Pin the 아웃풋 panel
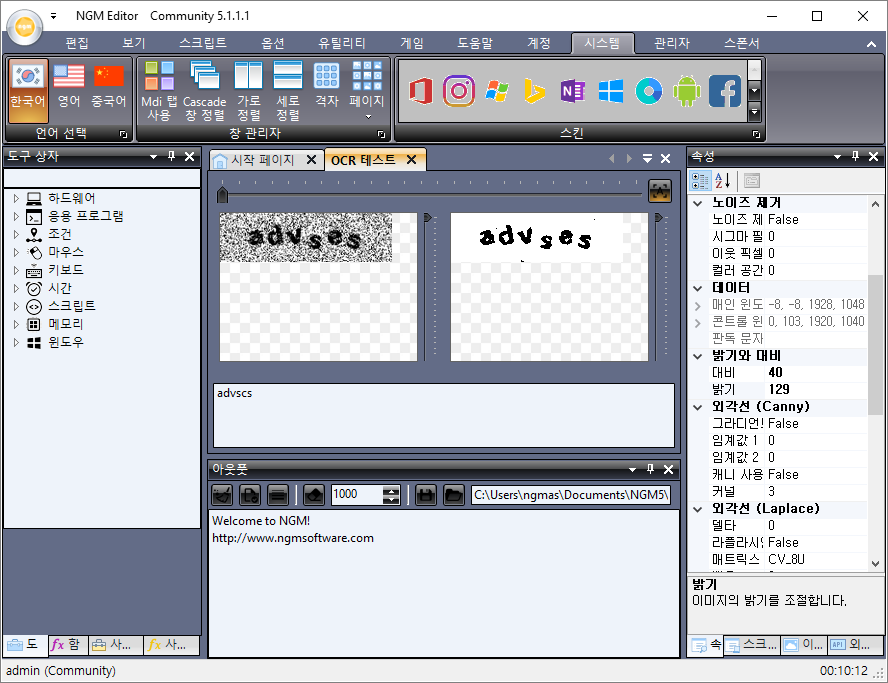Screen dimensions: 888x683 coord(650,469)
